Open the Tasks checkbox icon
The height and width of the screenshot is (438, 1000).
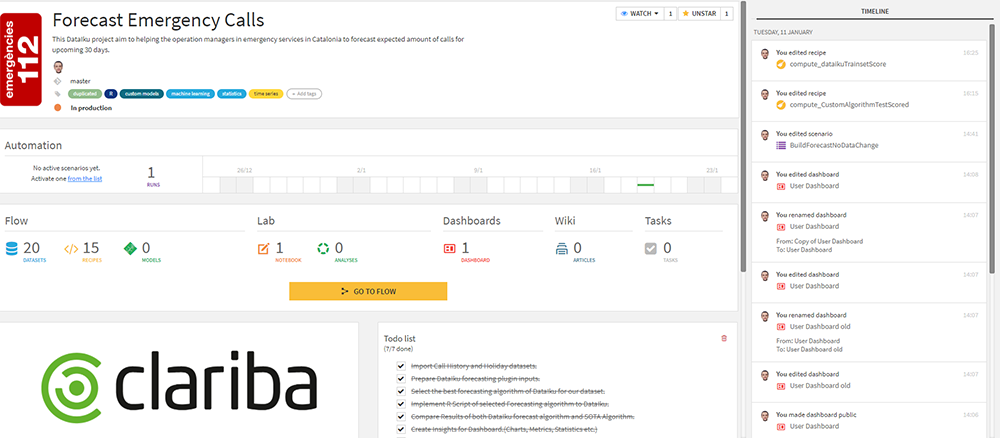click(651, 249)
